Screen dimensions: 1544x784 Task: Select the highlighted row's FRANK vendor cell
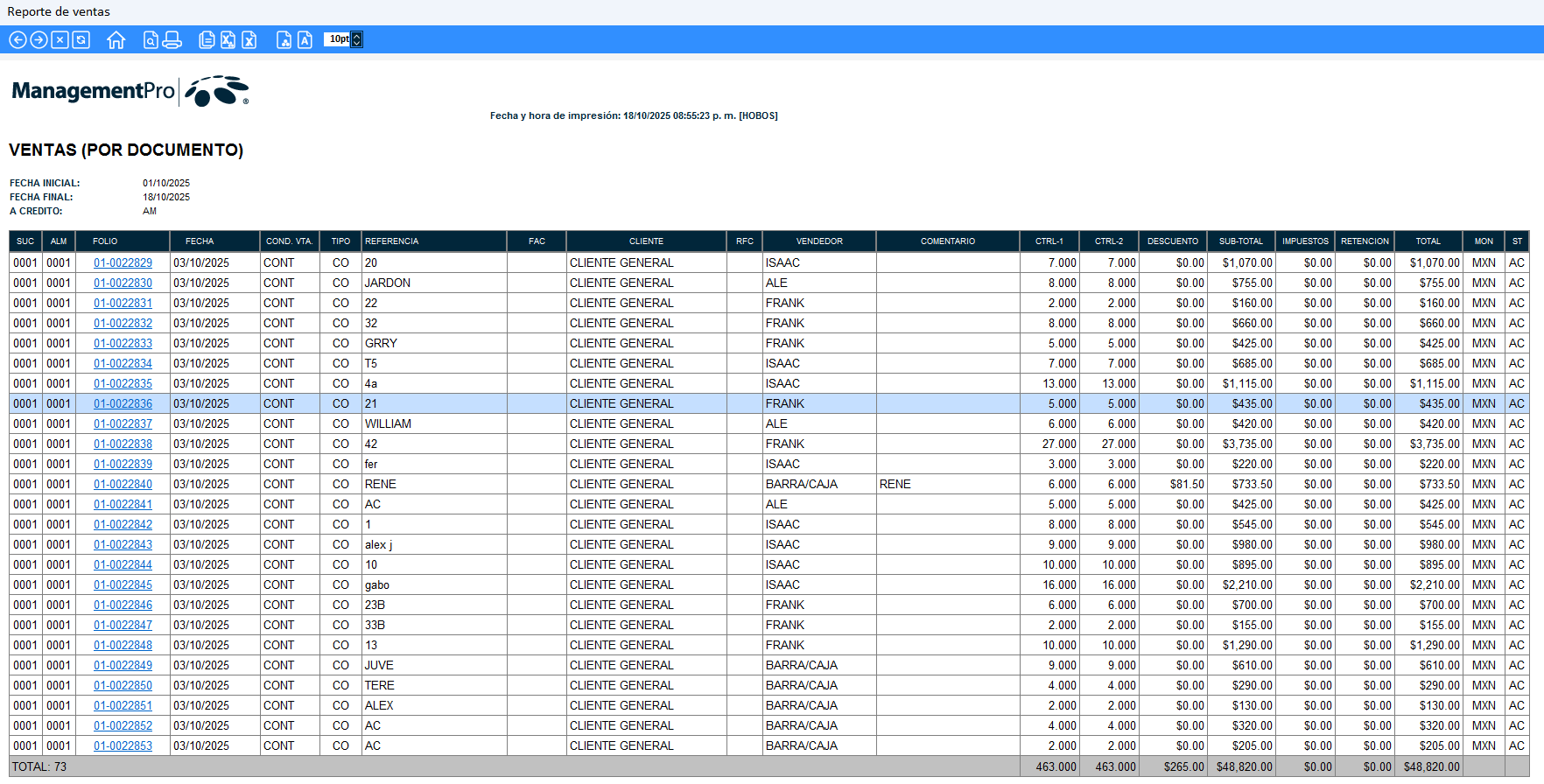click(785, 403)
